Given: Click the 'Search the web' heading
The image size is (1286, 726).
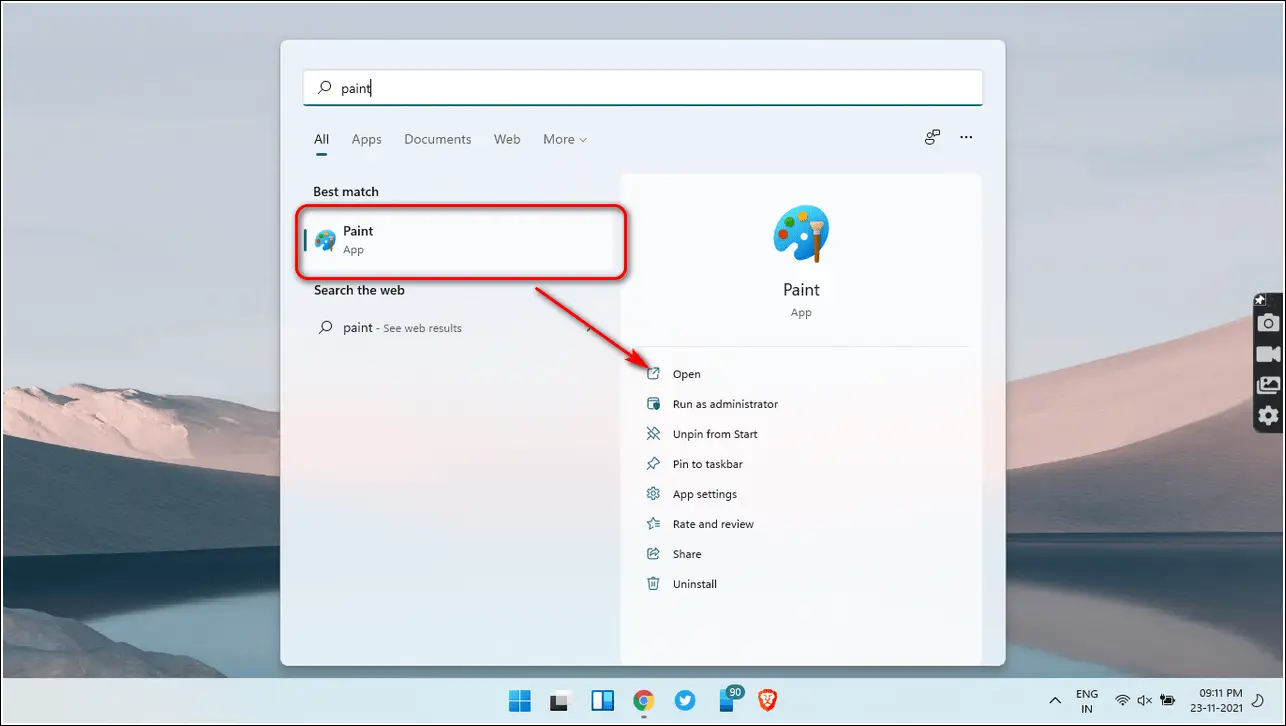Looking at the screenshot, I should [359, 290].
